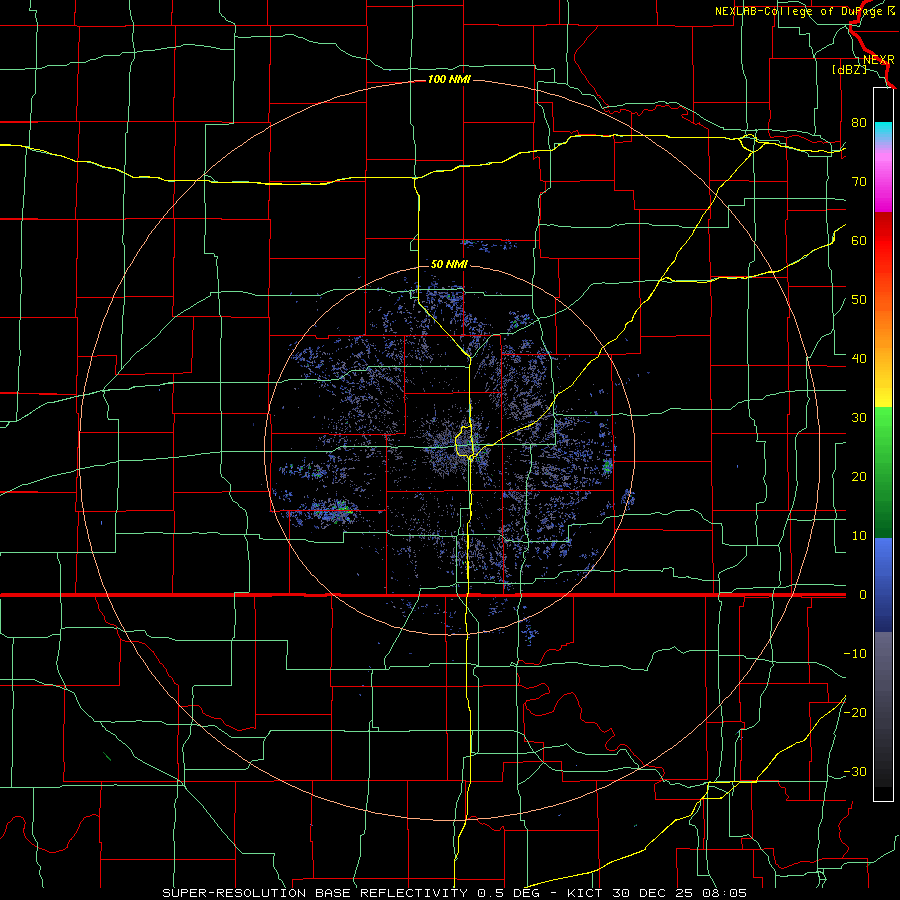Image resolution: width=900 pixels, height=900 pixels.
Task: Click the 60 dBZ scale value
Action: coord(859,240)
